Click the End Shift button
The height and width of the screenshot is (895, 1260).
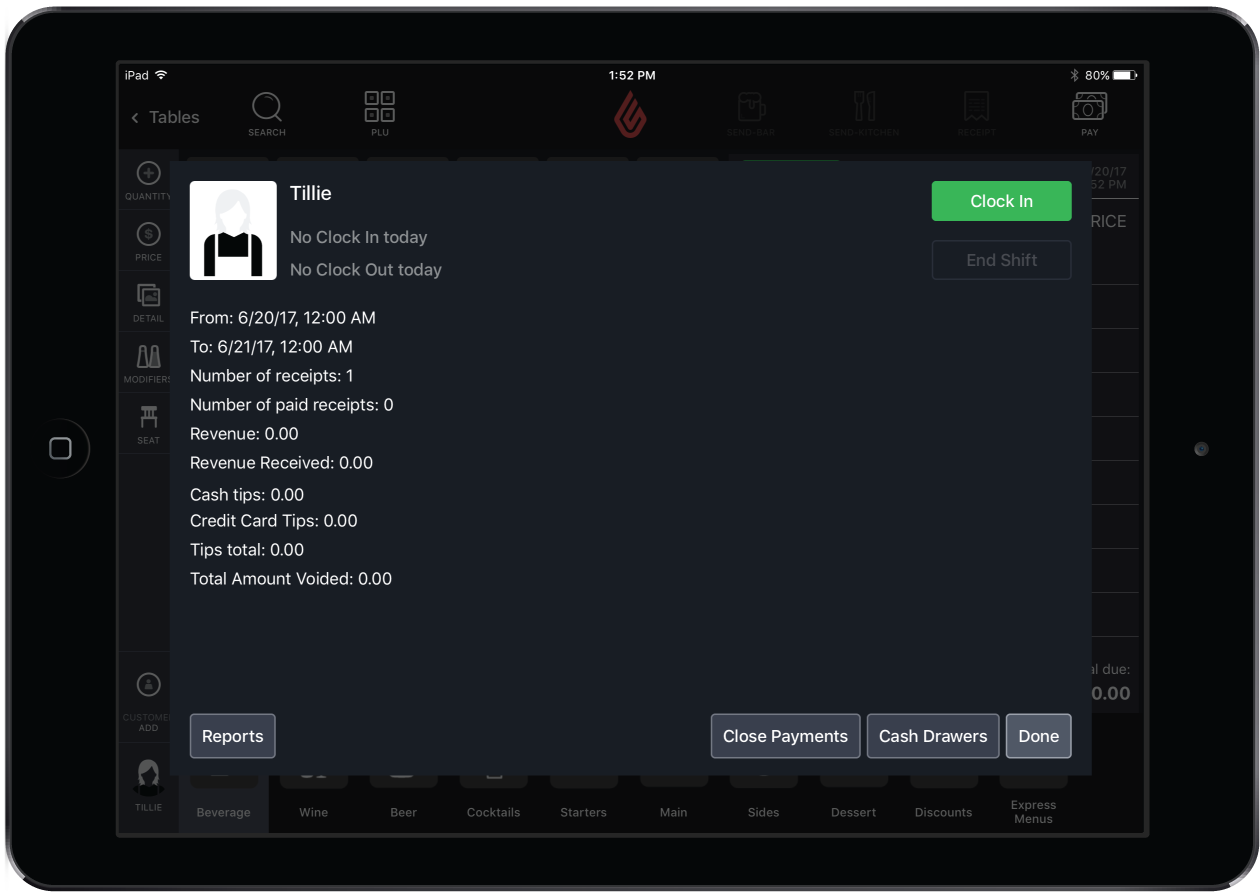click(x=1001, y=260)
